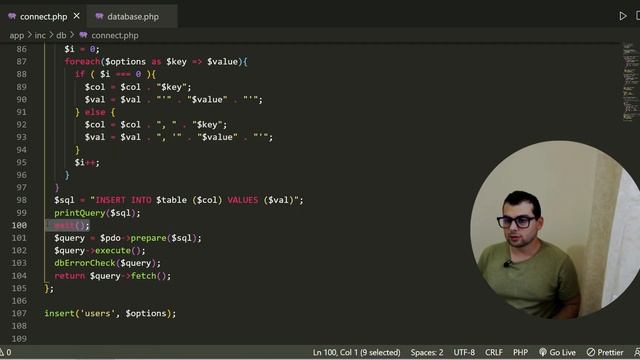Viewport: 640px width, 360px height.
Task: Click the highlighted exit() statement
Action: pos(71,225)
